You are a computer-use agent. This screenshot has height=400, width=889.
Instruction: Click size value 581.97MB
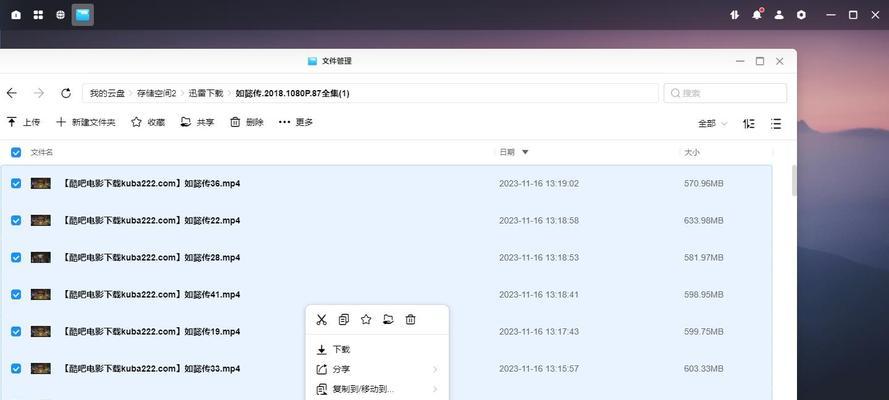click(x=704, y=257)
